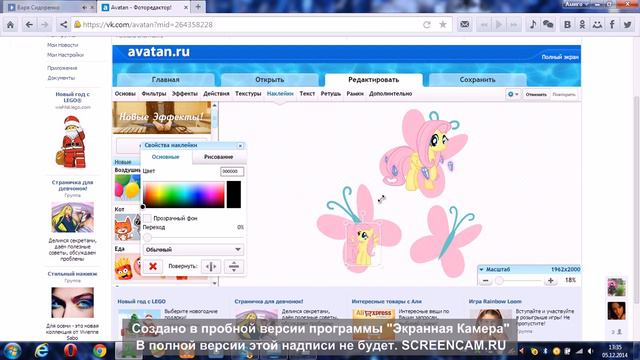
Task: Switch to Открыть tab
Action: 269,80
